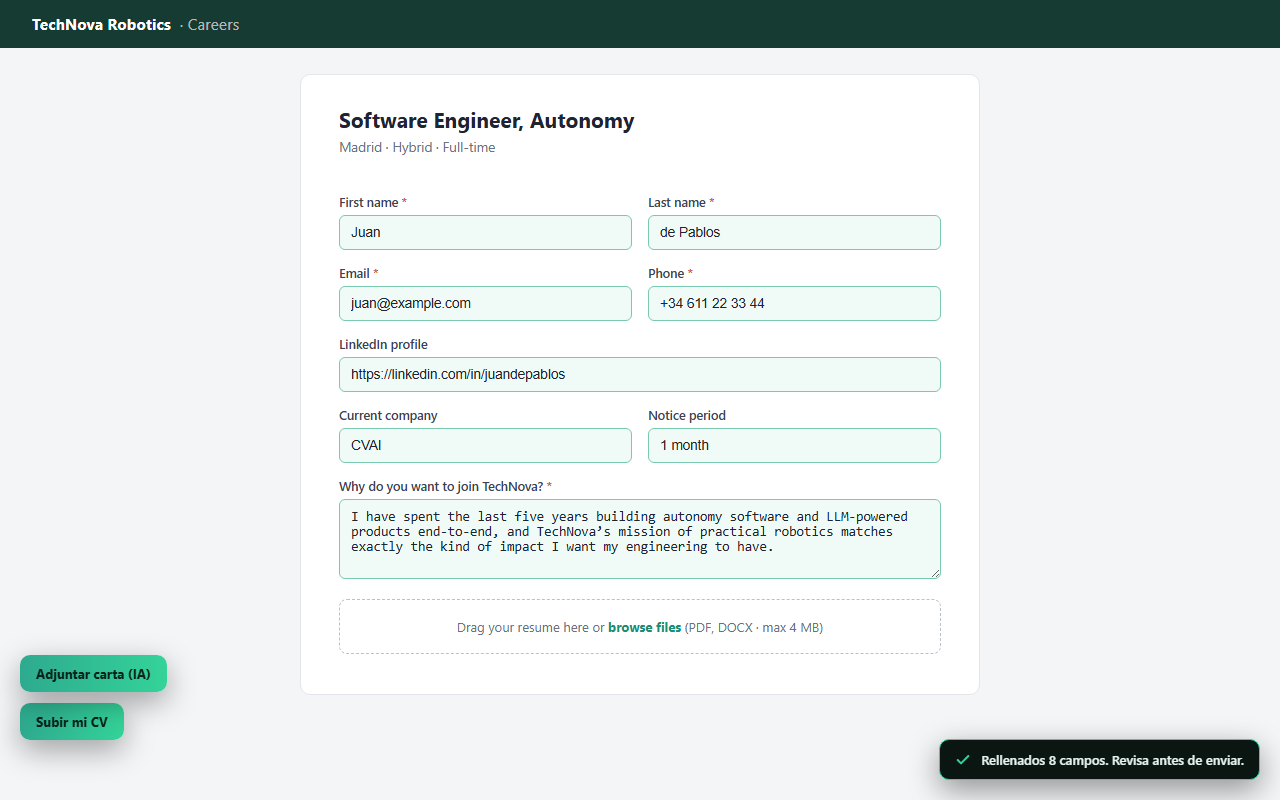Click the resume drag-and-drop zone

(640, 627)
